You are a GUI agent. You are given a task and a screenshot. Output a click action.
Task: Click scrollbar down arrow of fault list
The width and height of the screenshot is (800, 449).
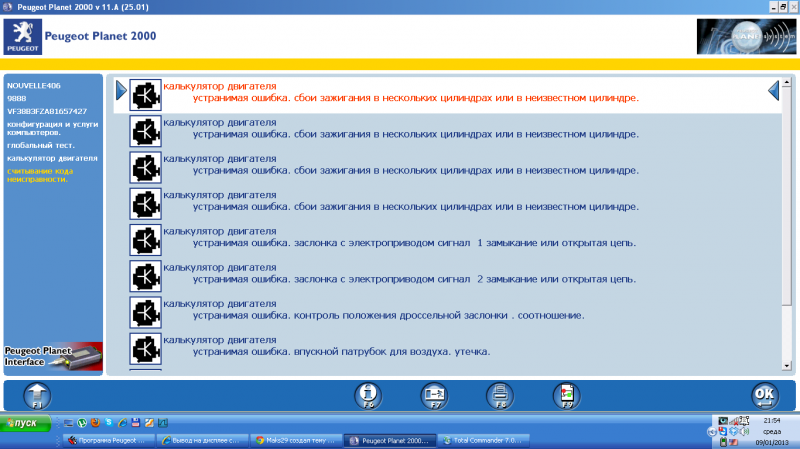point(786,366)
